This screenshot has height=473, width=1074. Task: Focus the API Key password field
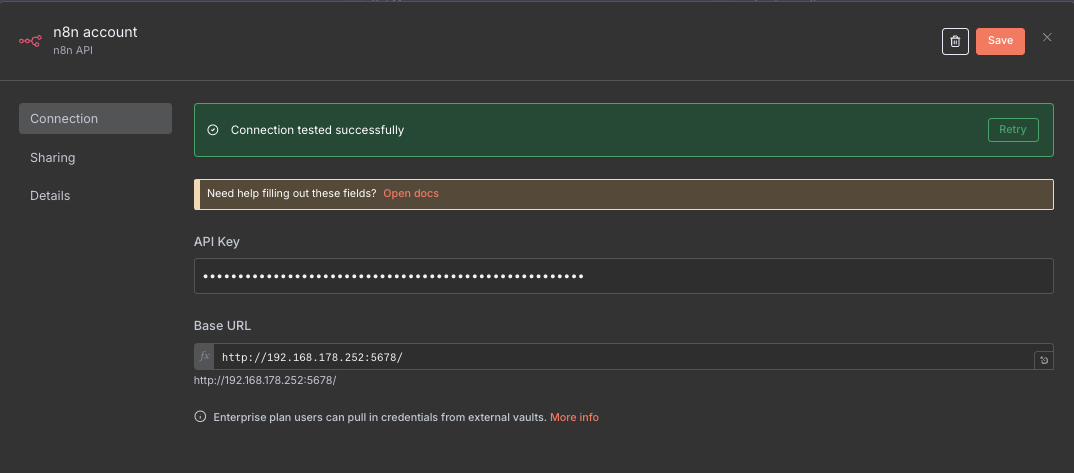(623, 276)
